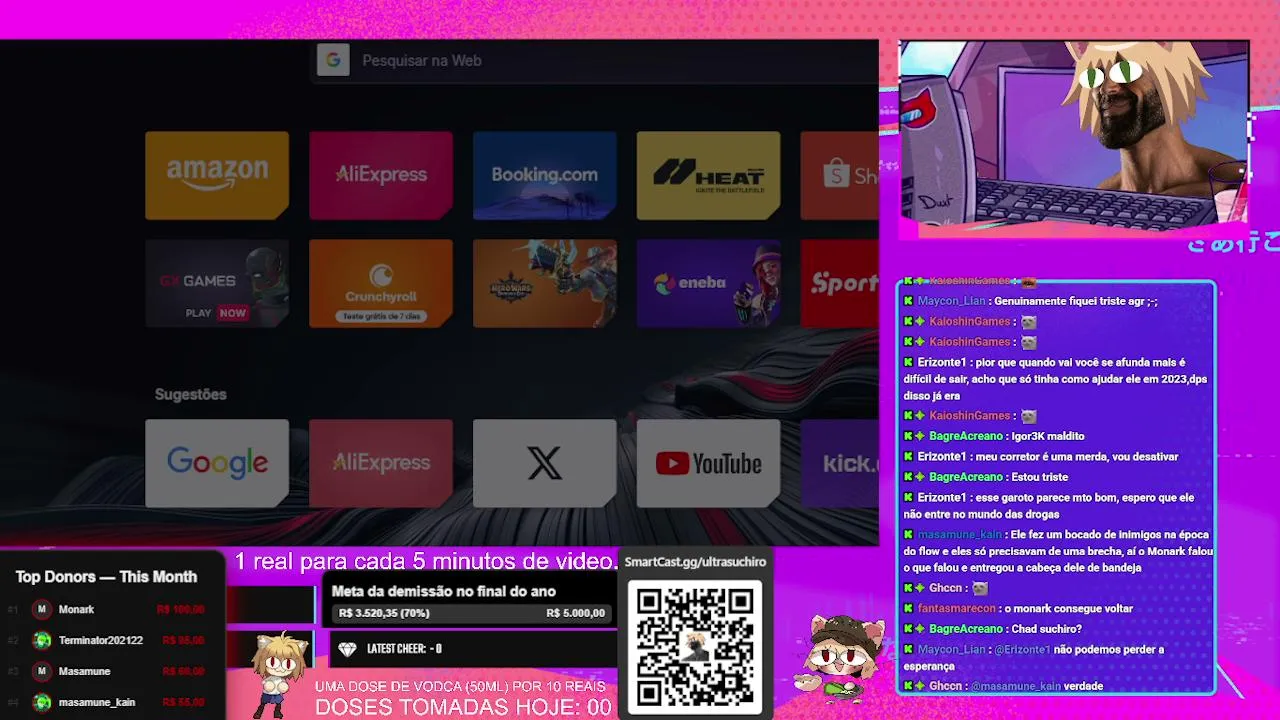Click the SmartCast QR code
Image resolution: width=1280 pixels, height=720 pixels.
(695, 645)
